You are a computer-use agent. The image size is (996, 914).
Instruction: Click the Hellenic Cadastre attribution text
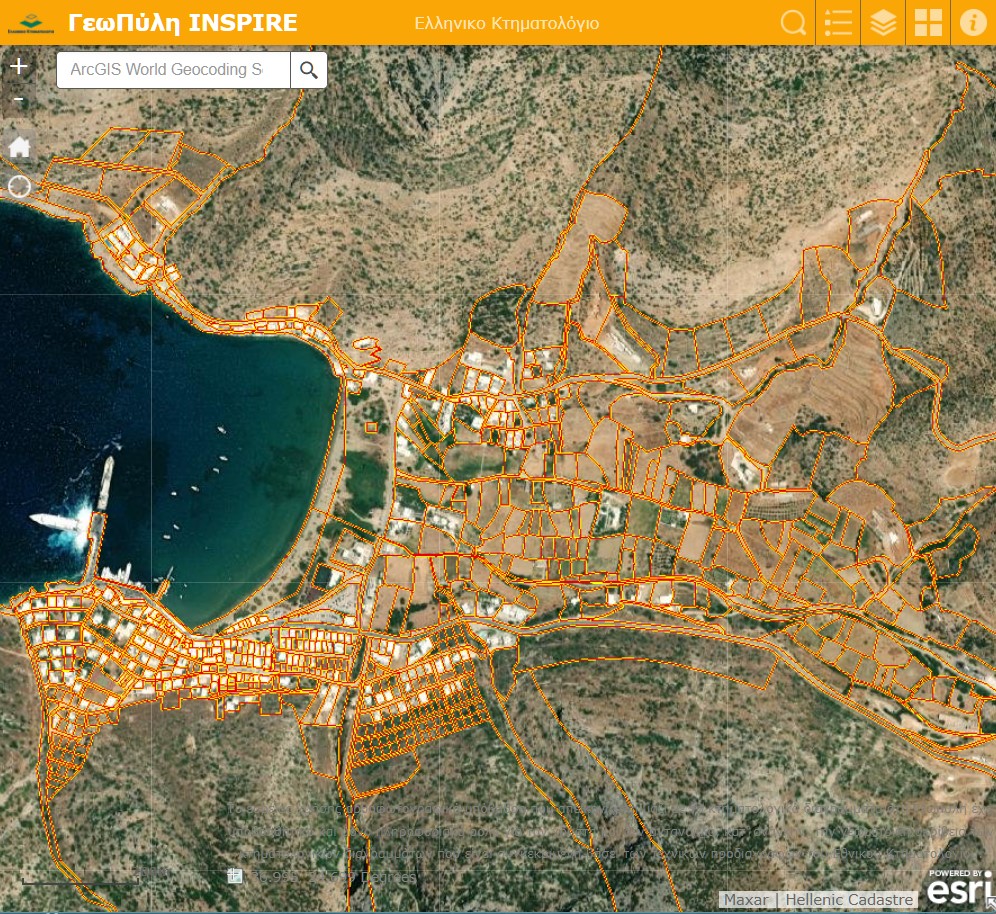(849, 900)
